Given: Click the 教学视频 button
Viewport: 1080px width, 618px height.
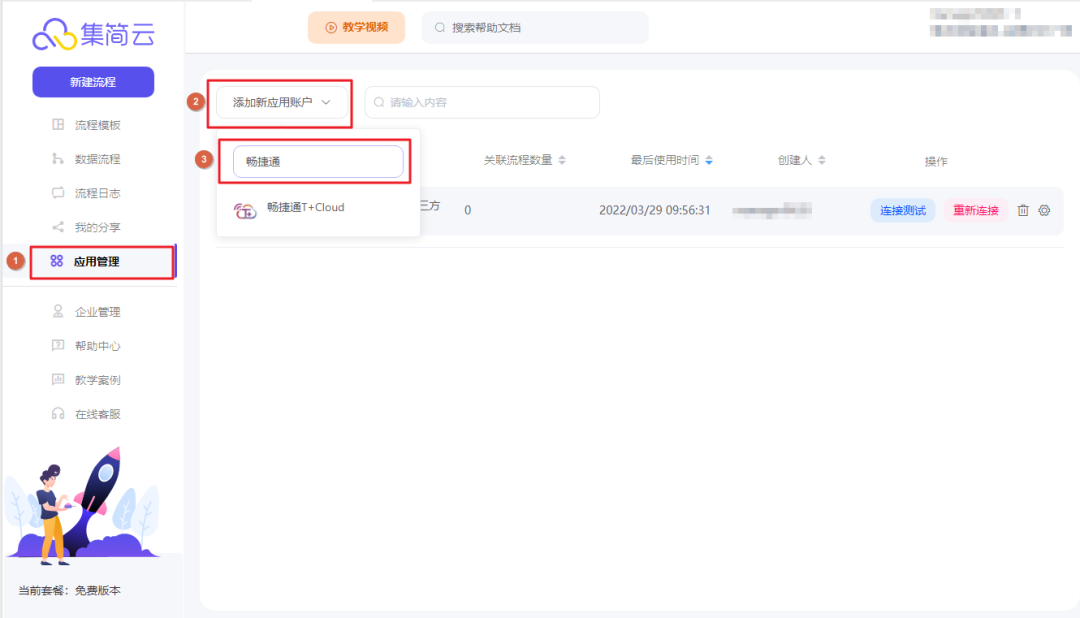Looking at the screenshot, I should (356, 28).
